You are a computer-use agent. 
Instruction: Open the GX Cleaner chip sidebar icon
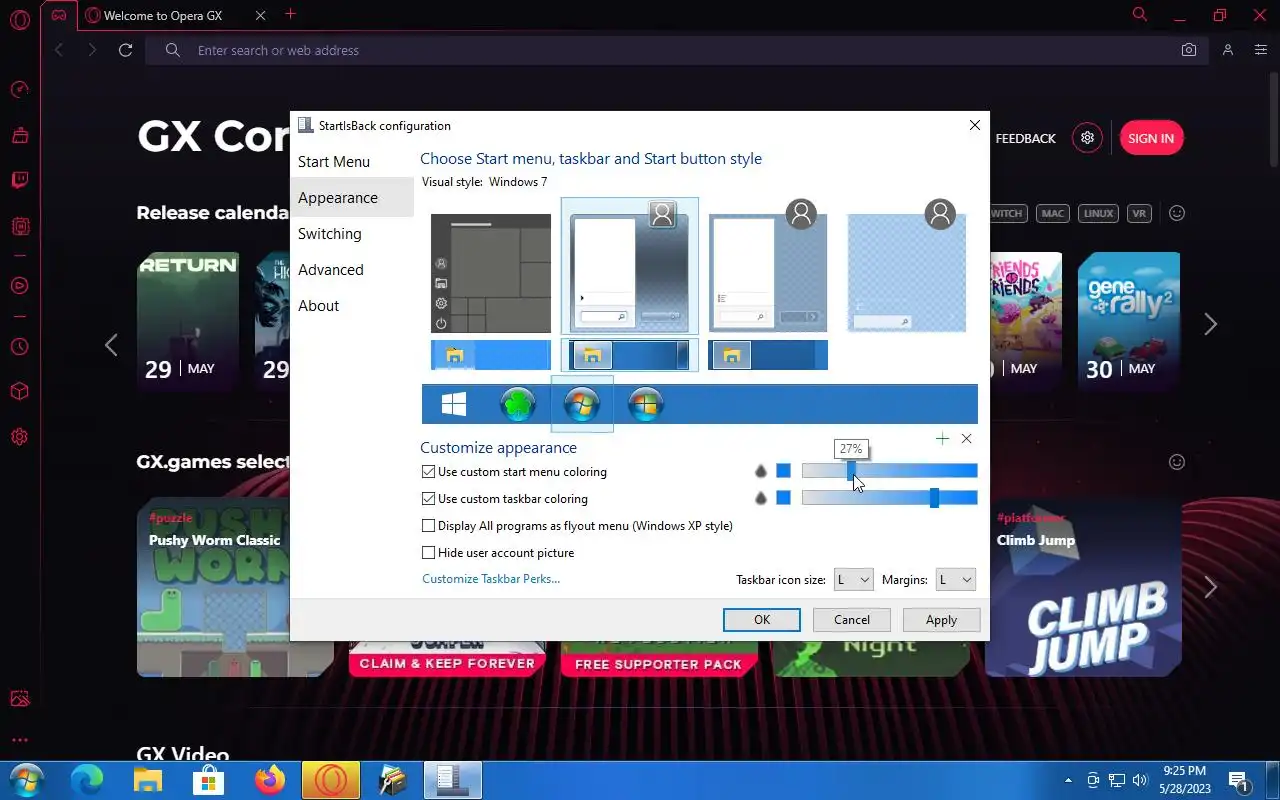tap(19, 227)
